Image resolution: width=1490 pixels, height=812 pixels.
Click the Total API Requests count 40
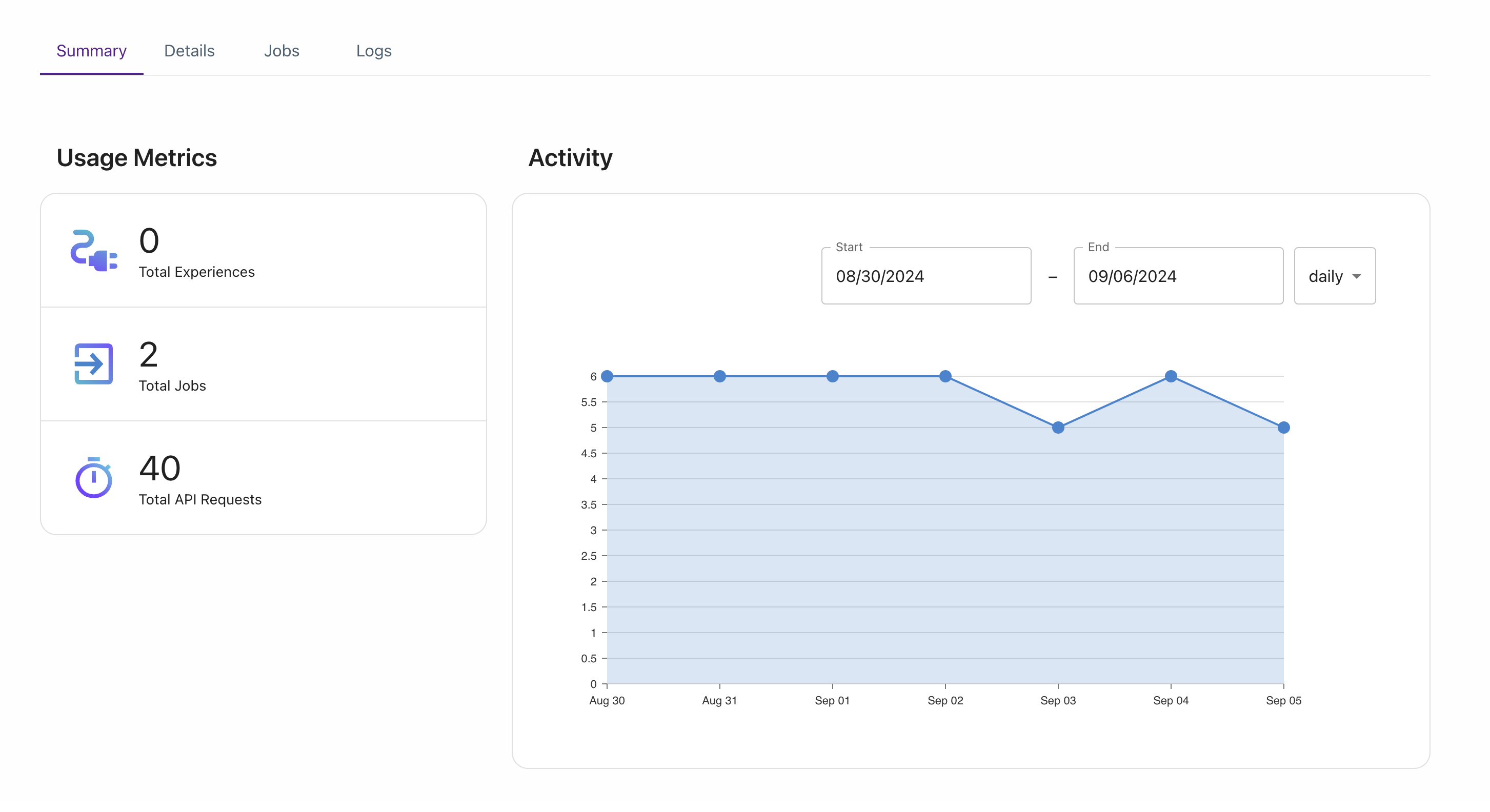159,469
